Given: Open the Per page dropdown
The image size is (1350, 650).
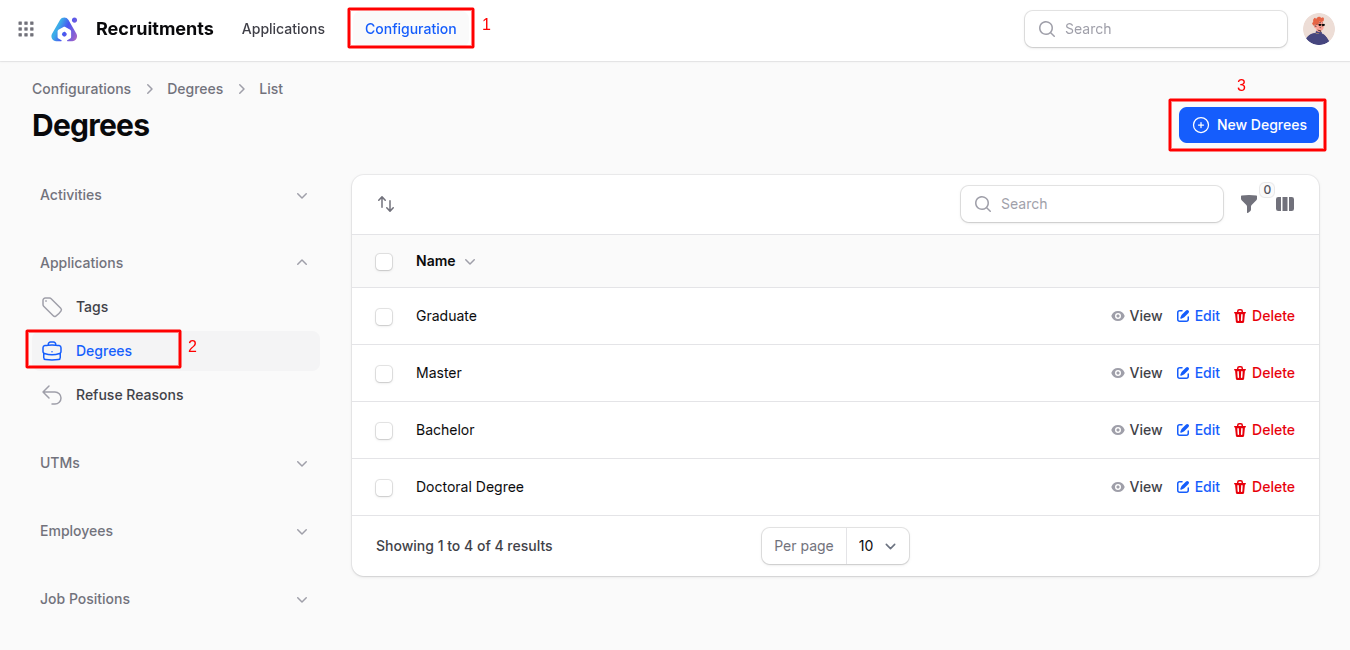Looking at the screenshot, I should coord(877,546).
